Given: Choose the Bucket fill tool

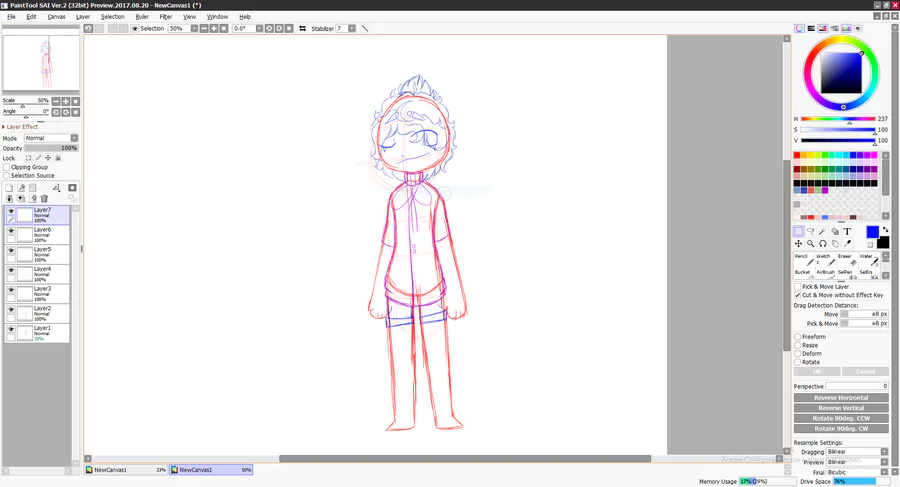Looking at the screenshot, I should pyautogui.click(x=804, y=274).
